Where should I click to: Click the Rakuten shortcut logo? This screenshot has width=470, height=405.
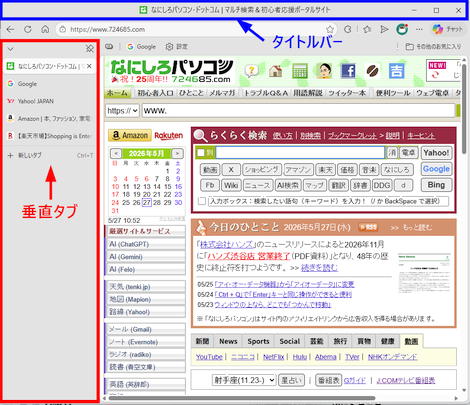(168, 135)
